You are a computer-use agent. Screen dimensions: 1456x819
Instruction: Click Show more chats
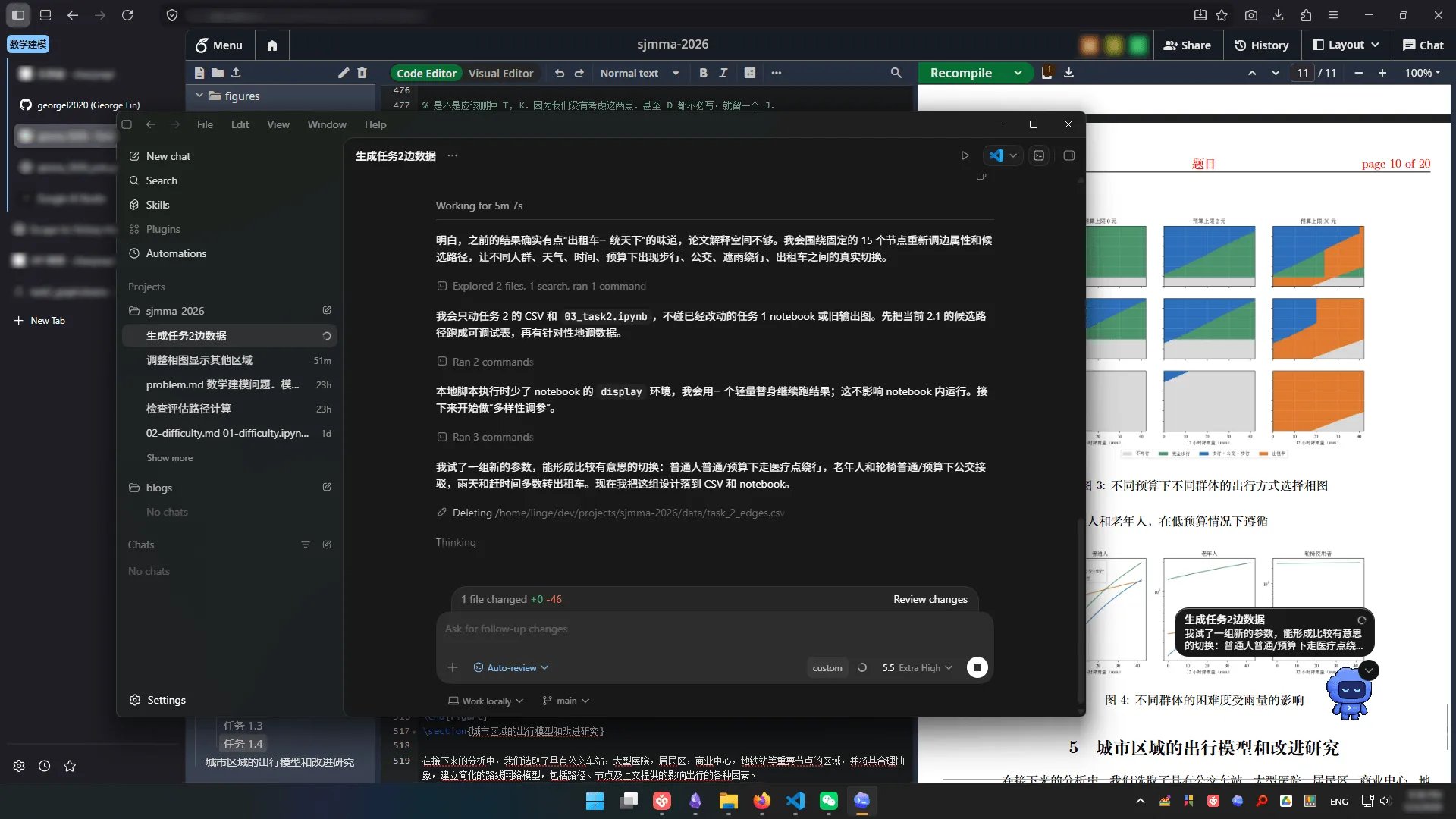pos(169,458)
